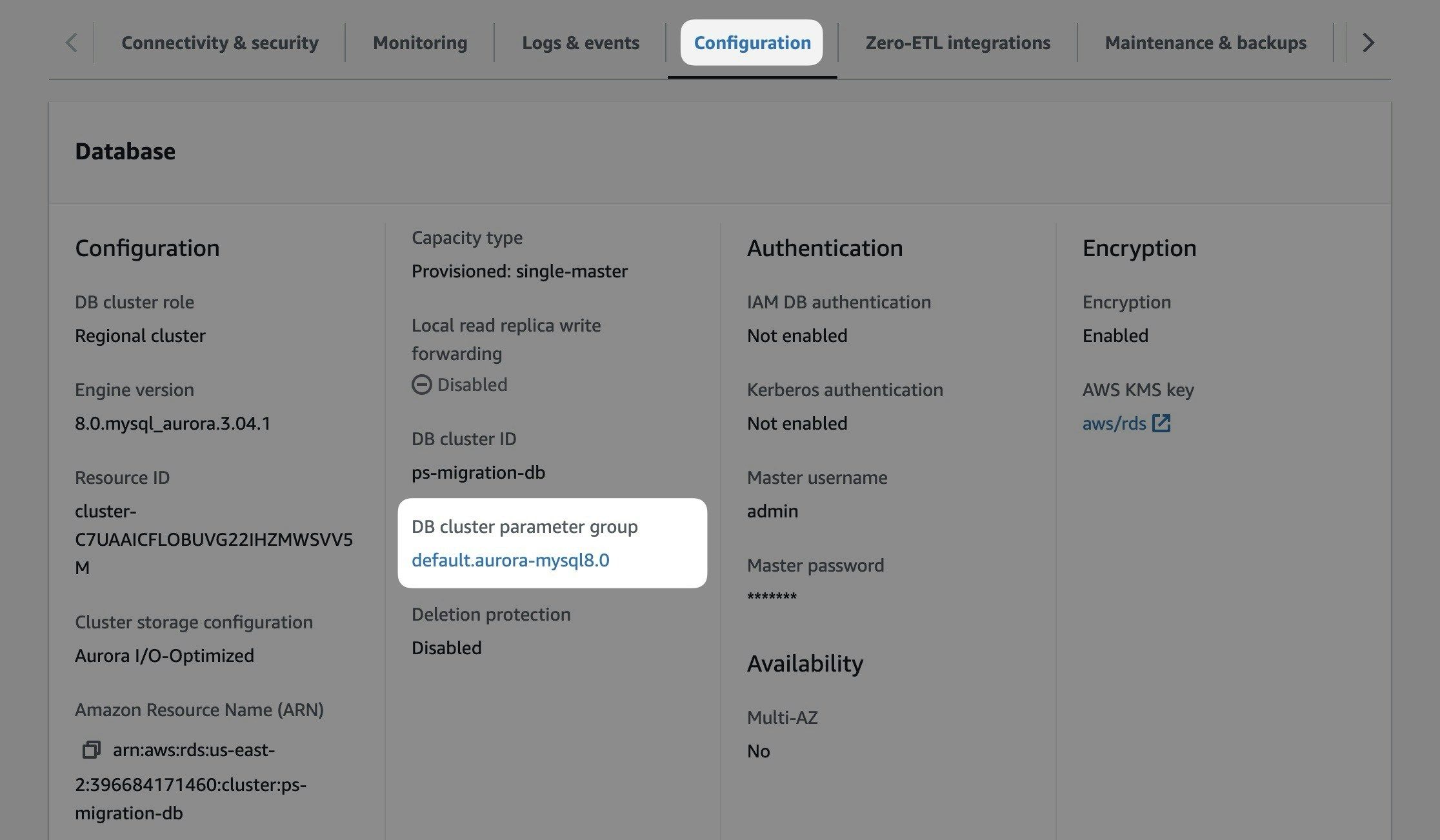Click the Resource ID value
This screenshot has width=1440, height=840.
[214, 539]
